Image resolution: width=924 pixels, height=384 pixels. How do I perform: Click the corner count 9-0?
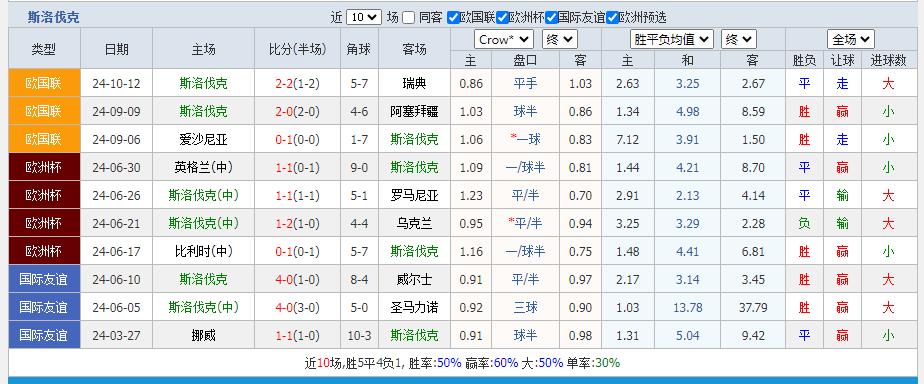pos(359,167)
